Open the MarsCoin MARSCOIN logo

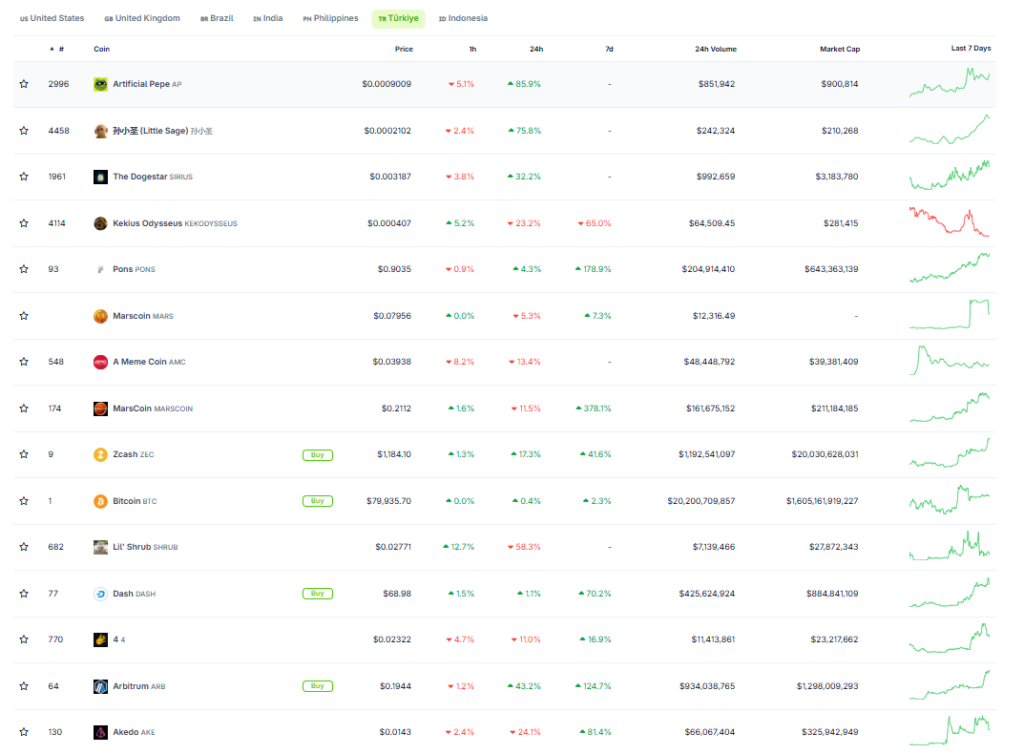(101, 409)
